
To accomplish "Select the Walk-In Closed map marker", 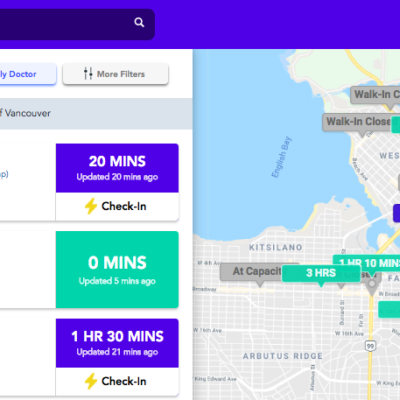I will click(357, 123).
